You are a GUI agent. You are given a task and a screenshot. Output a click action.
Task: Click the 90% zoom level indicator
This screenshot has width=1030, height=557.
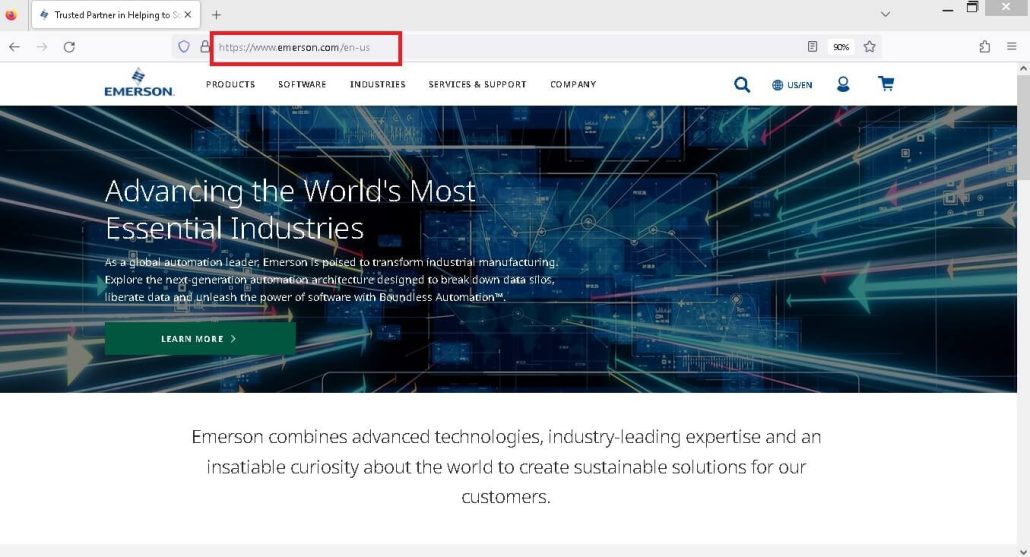click(841, 47)
